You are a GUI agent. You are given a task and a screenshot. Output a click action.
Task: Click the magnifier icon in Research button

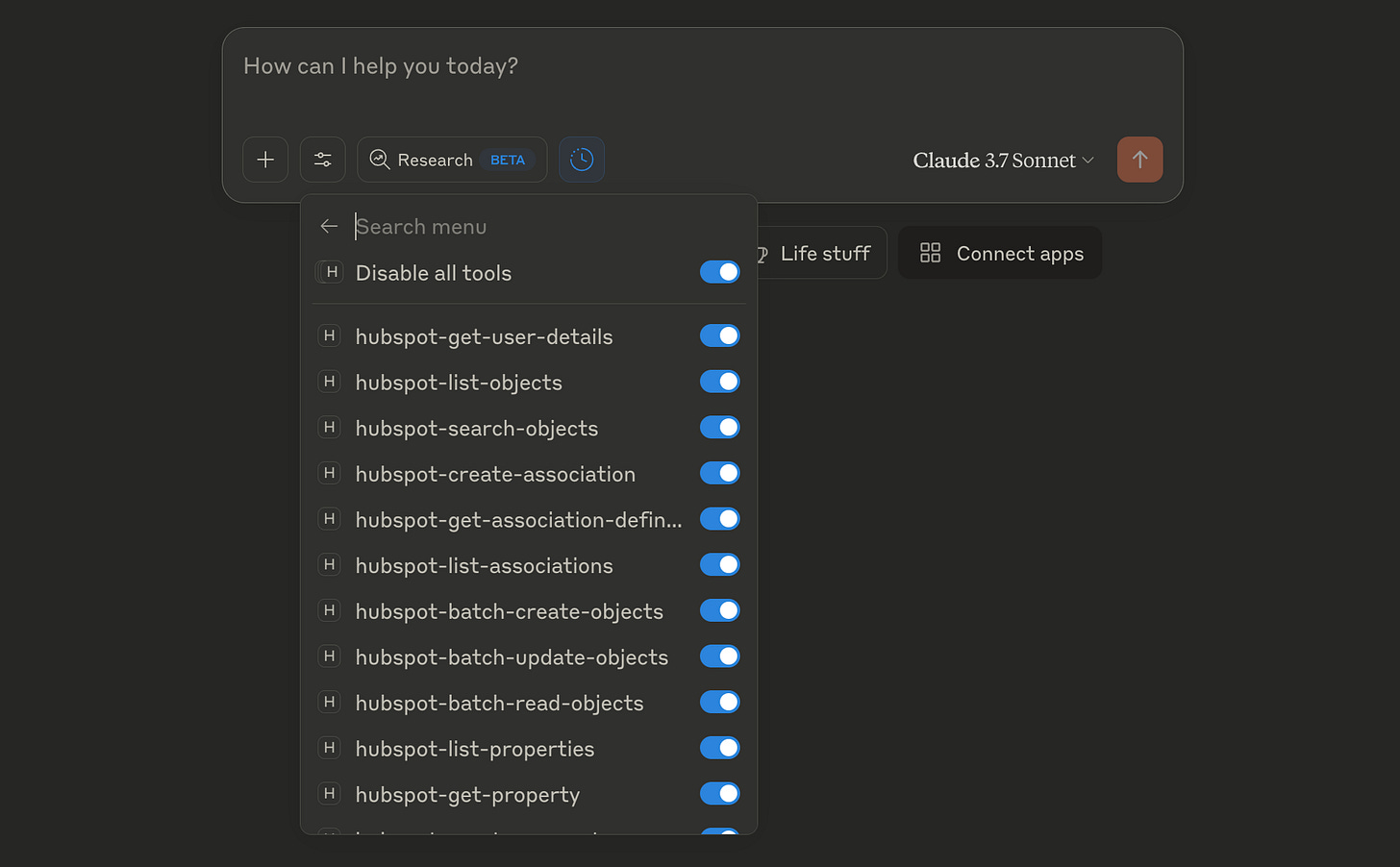click(x=380, y=160)
